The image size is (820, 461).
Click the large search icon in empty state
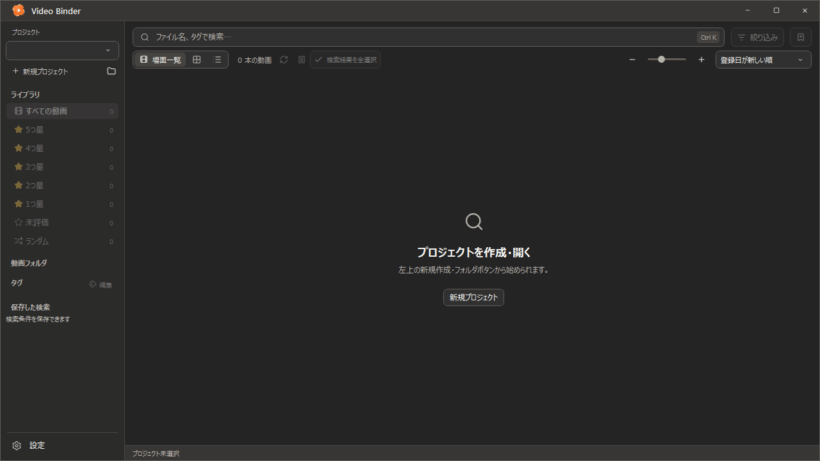tap(474, 222)
